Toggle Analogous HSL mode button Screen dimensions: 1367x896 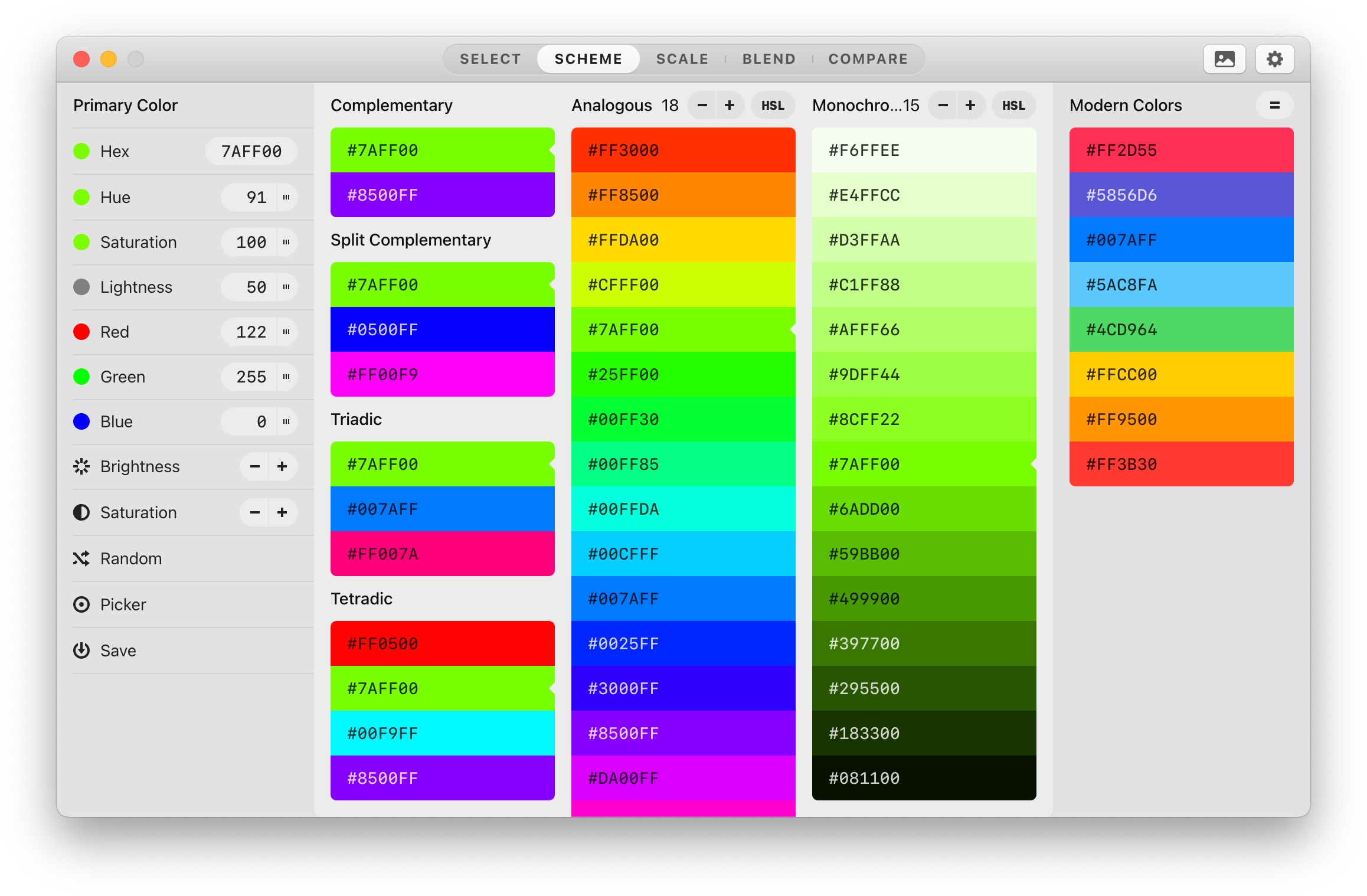coord(773,105)
